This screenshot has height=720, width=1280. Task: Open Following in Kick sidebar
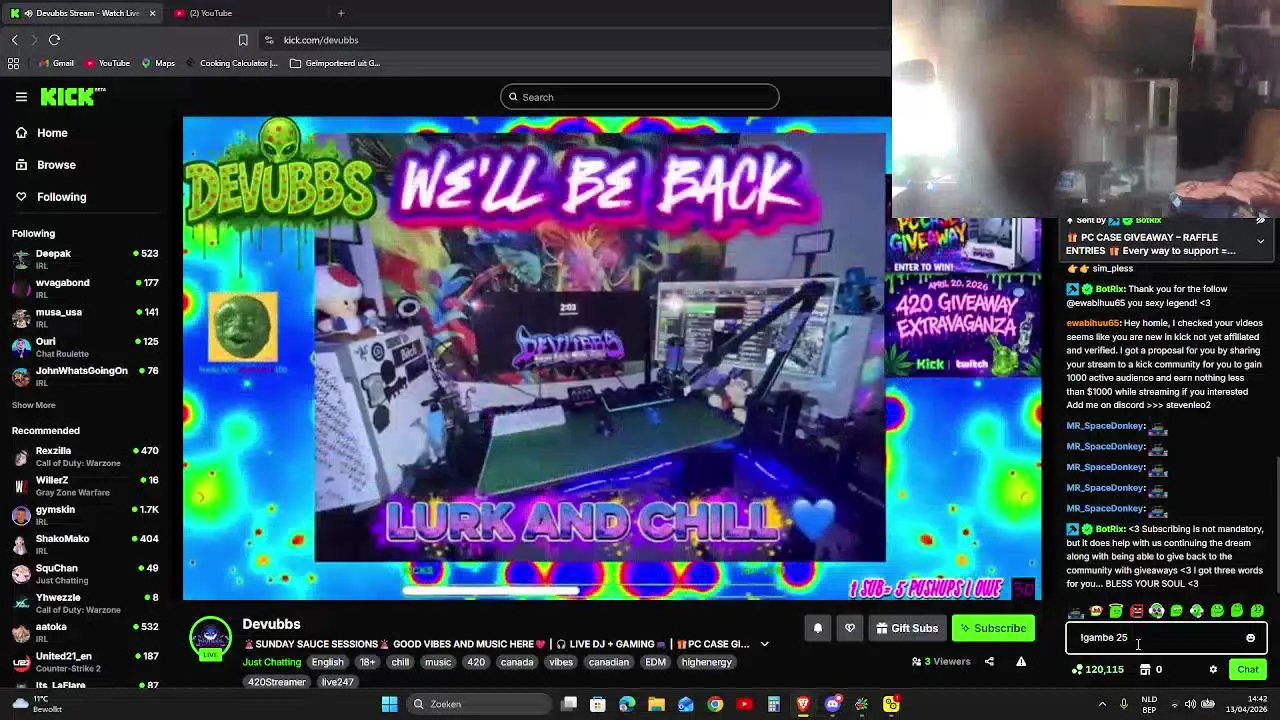coord(61,197)
